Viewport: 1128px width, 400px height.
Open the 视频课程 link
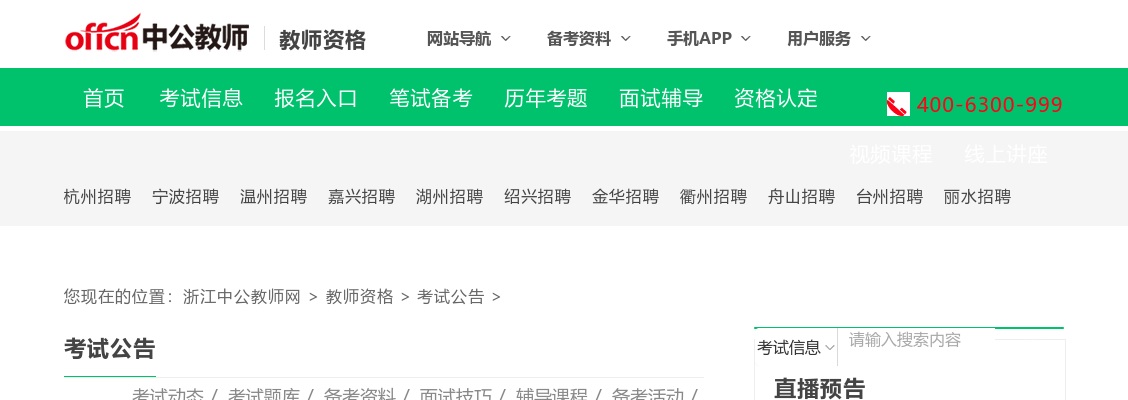pos(890,155)
